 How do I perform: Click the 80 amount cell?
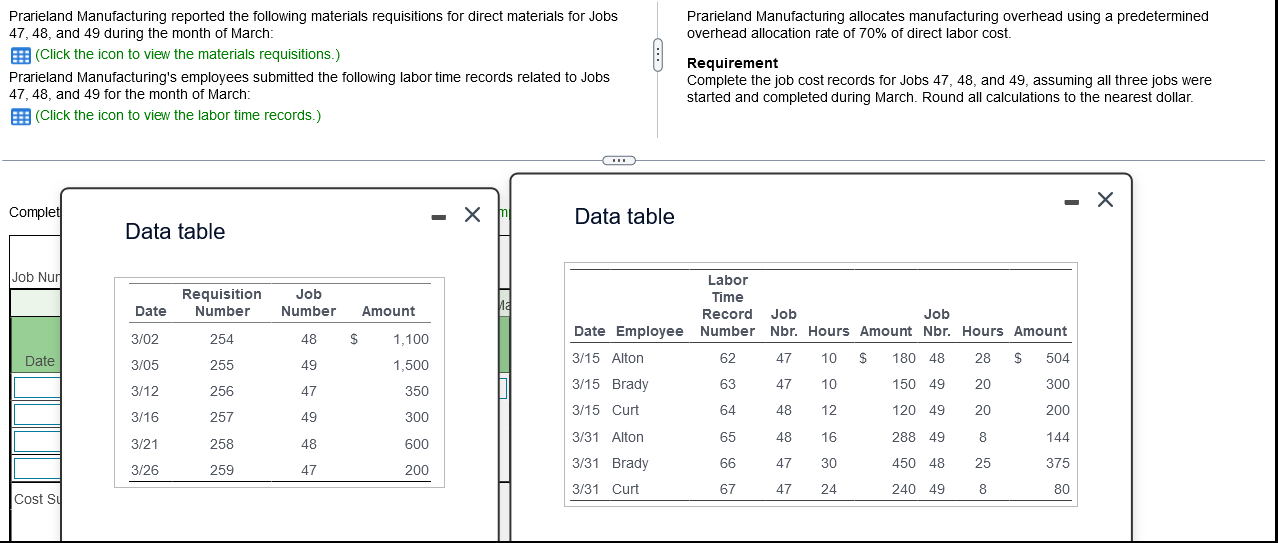pyautogui.click(x=1062, y=489)
